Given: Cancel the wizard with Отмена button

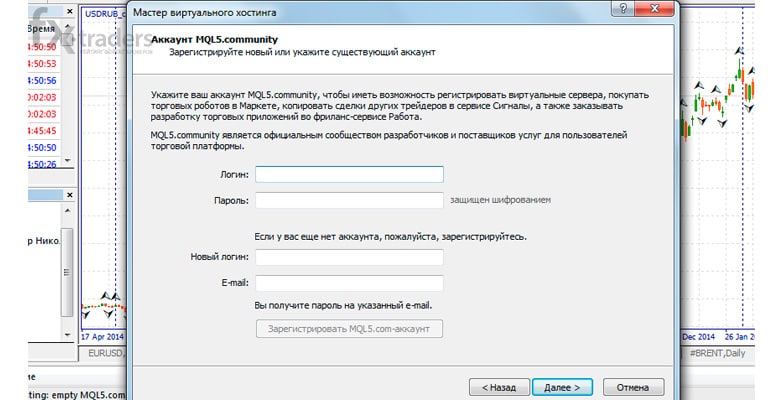Looking at the screenshot, I should pos(633,387).
